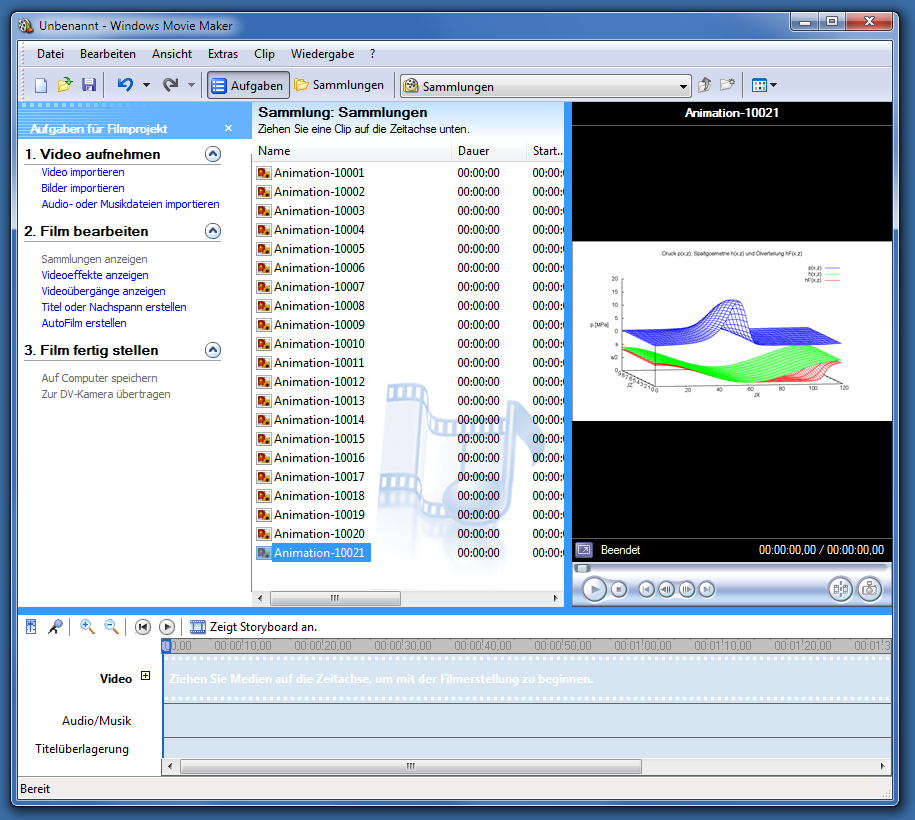The width and height of the screenshot is (915, 820).
Task: Jump forward to clip end in preview
Action: point(707,589)
